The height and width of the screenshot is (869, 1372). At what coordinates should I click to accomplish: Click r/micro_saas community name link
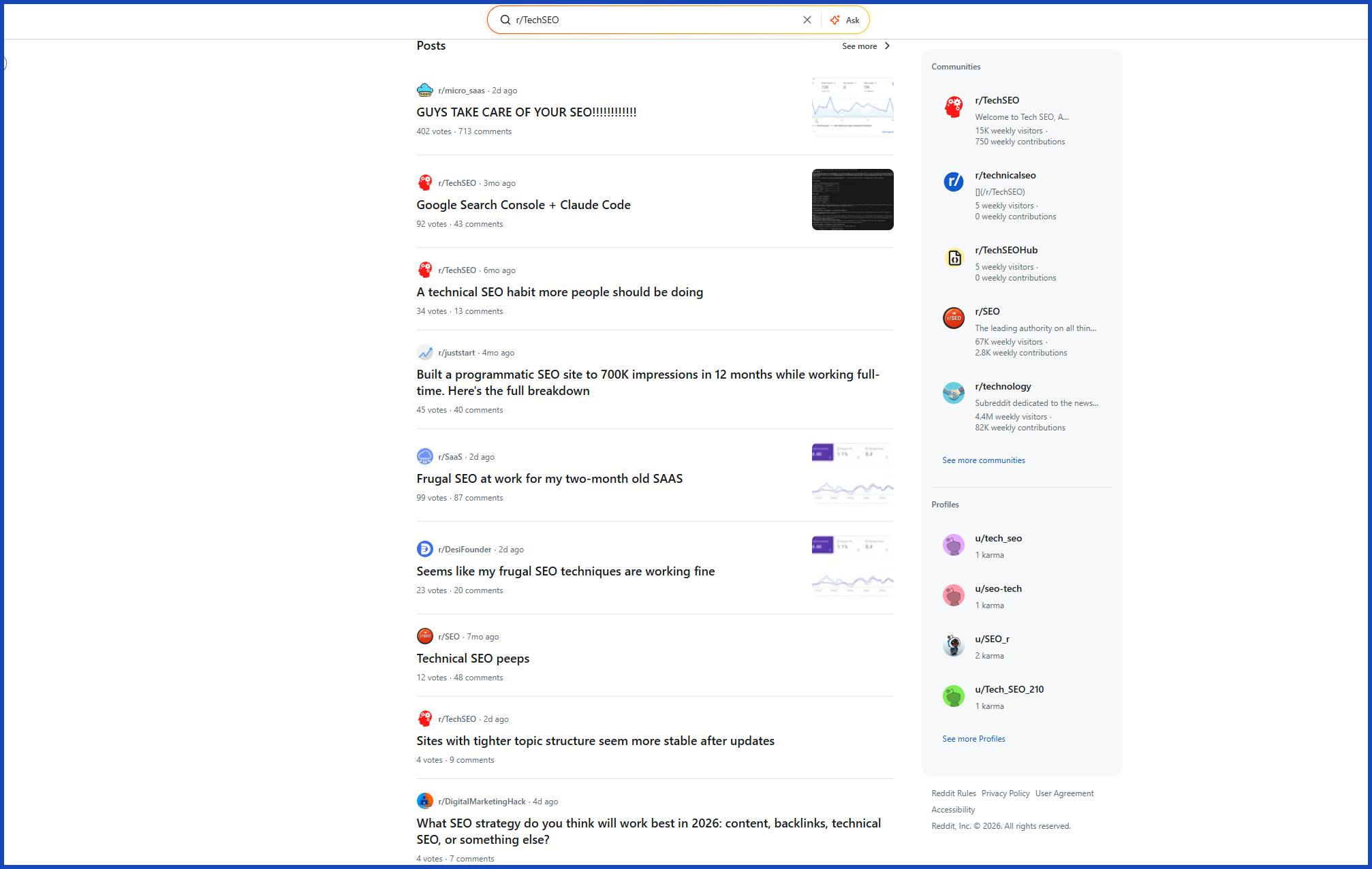(462, 91)
